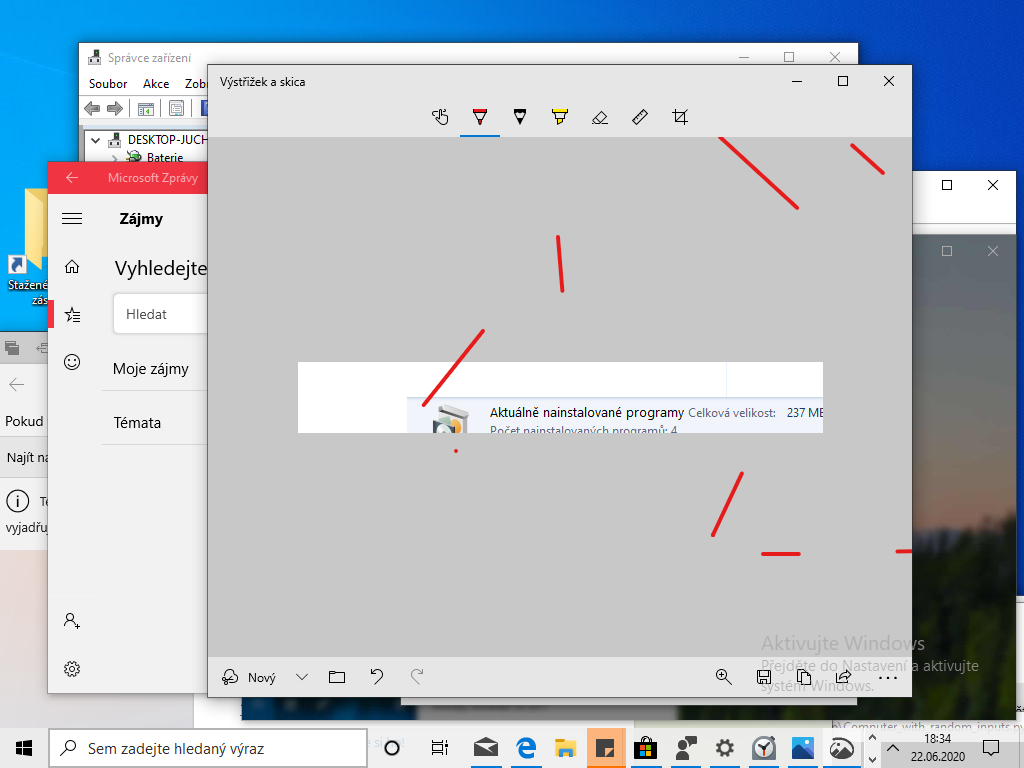This screenshot has height=768, width=1024.
Task: Open the Mail app on the taskbar
Action: (x=486, y=748)
